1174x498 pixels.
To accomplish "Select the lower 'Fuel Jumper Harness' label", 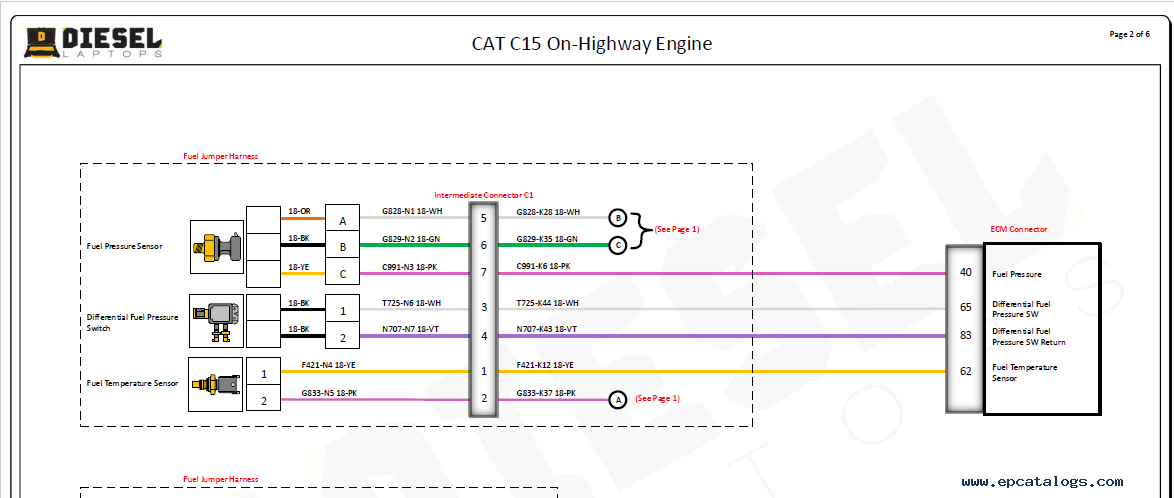I will 221,479.
